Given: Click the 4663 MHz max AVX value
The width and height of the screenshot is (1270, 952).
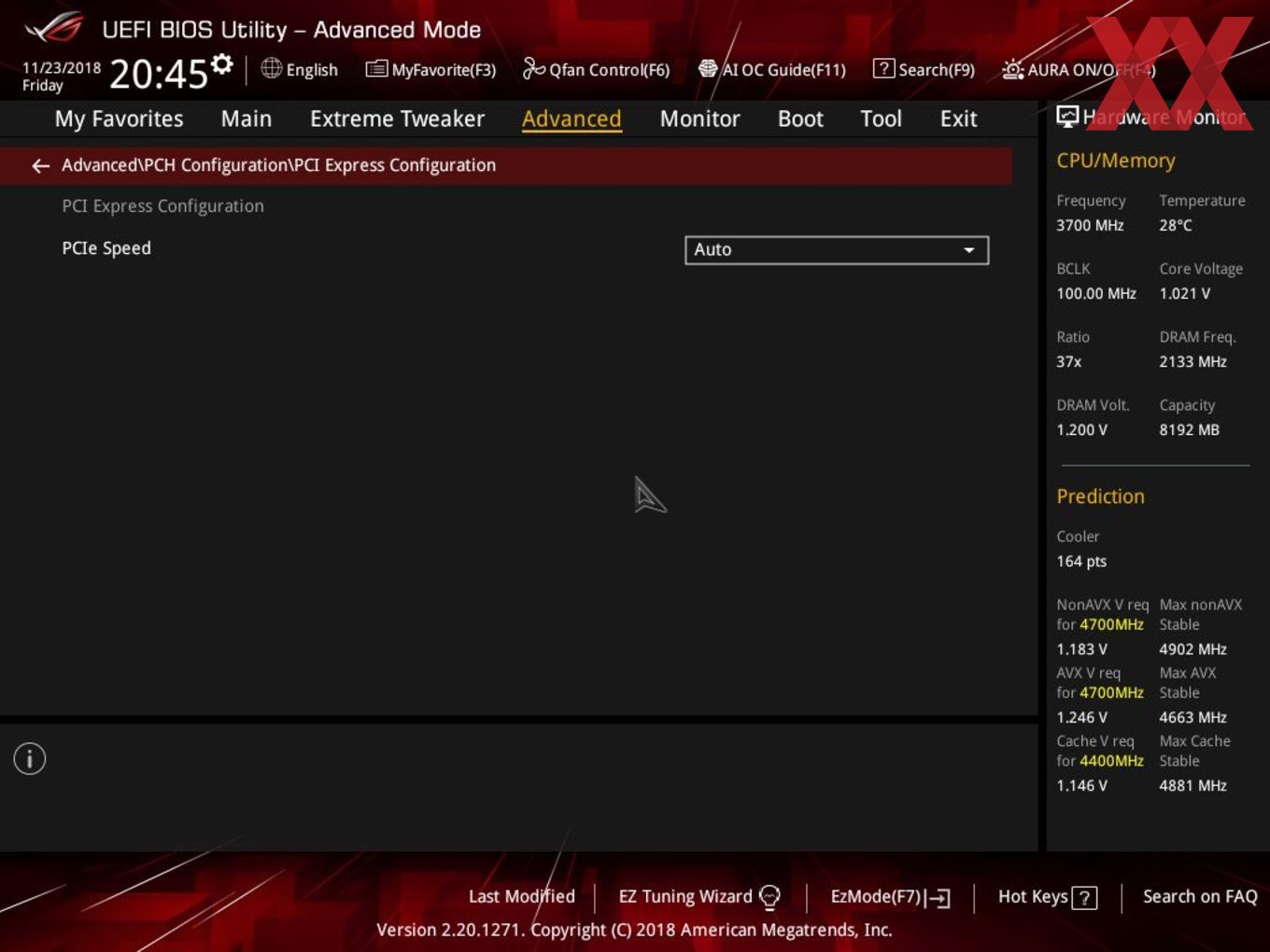Looking at the screenshot, I should point(1192,717).
